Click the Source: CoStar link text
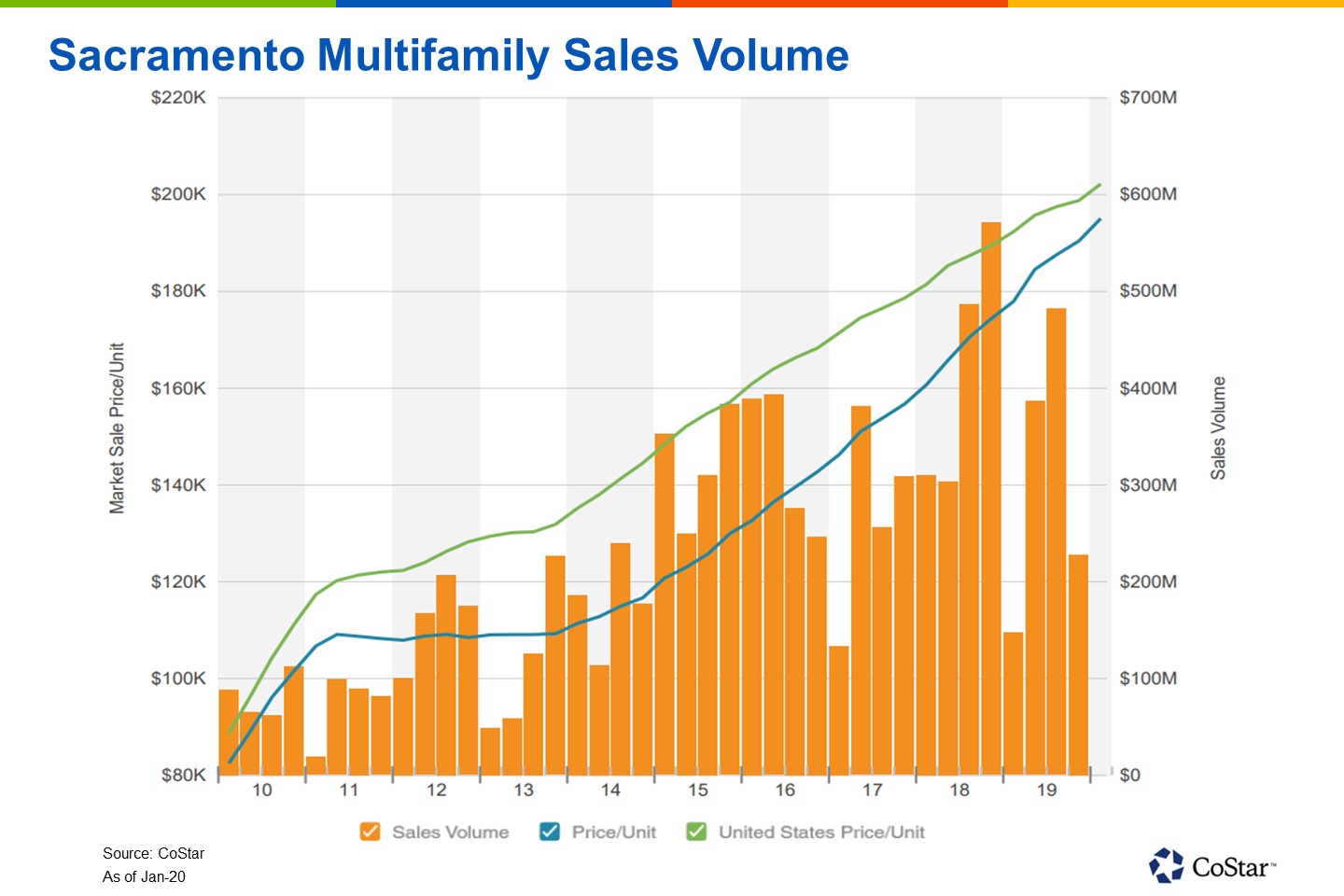 [154, 852]
